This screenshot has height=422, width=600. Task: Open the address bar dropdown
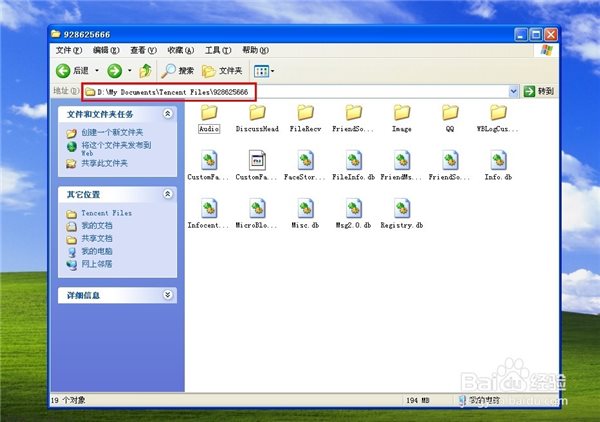[513, 91]
